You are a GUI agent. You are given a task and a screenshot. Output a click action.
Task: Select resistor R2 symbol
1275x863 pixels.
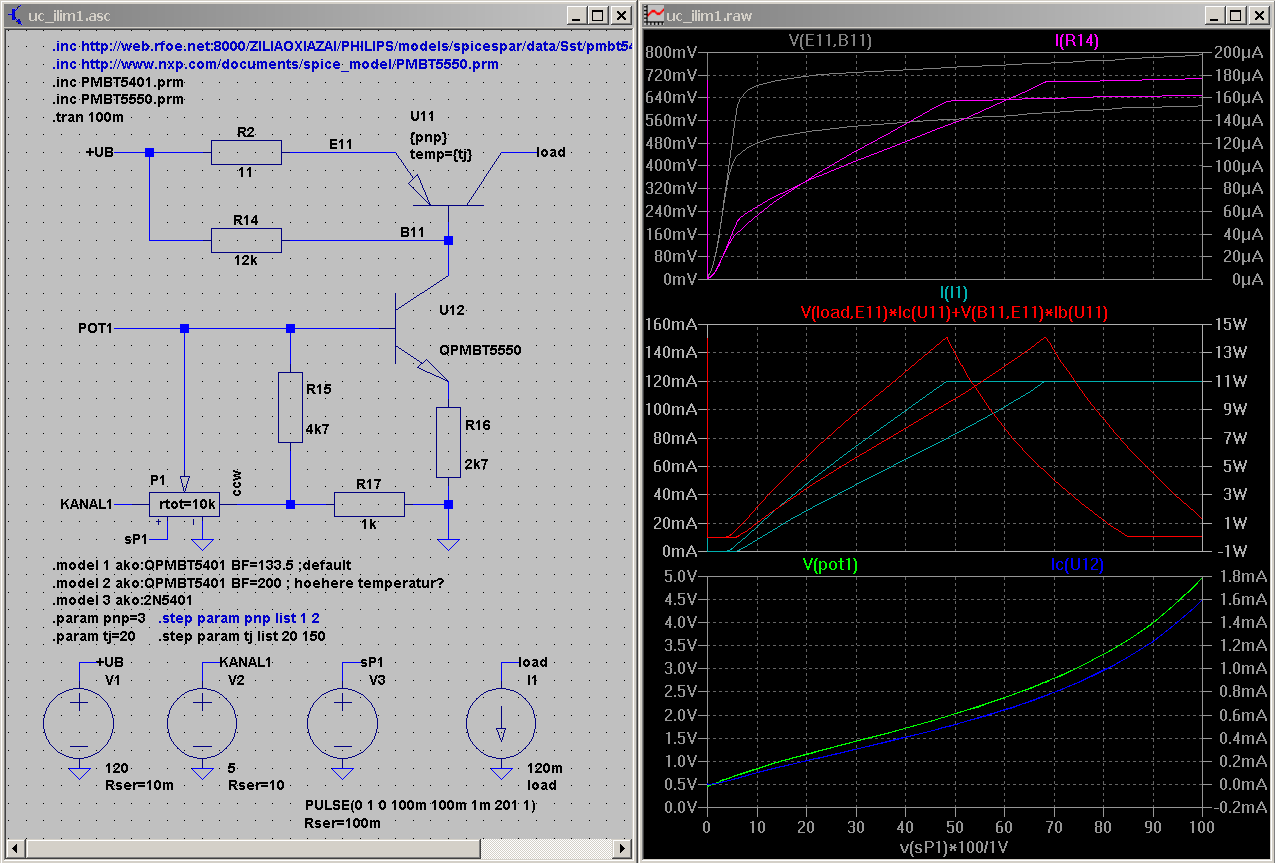click(246, 152)
